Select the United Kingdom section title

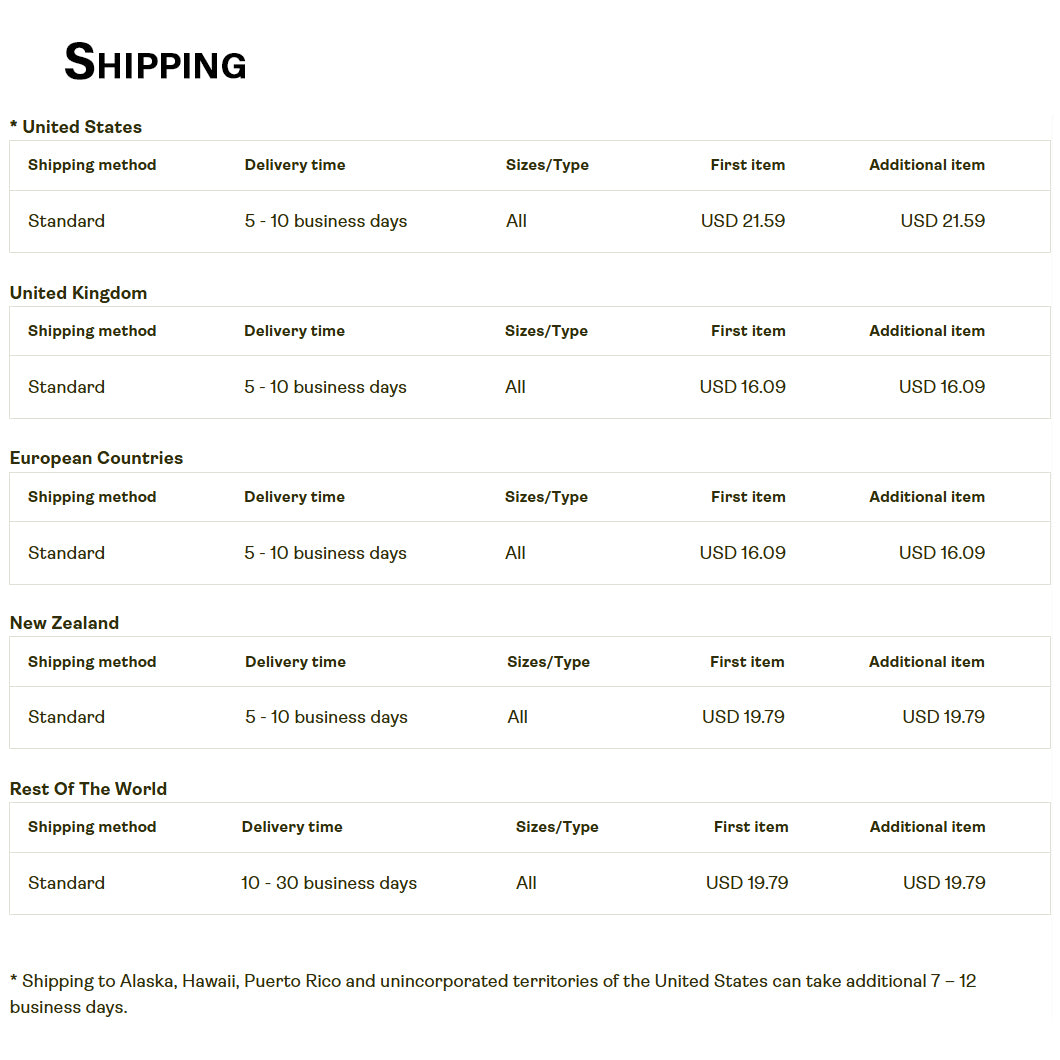tap(78, 293)
